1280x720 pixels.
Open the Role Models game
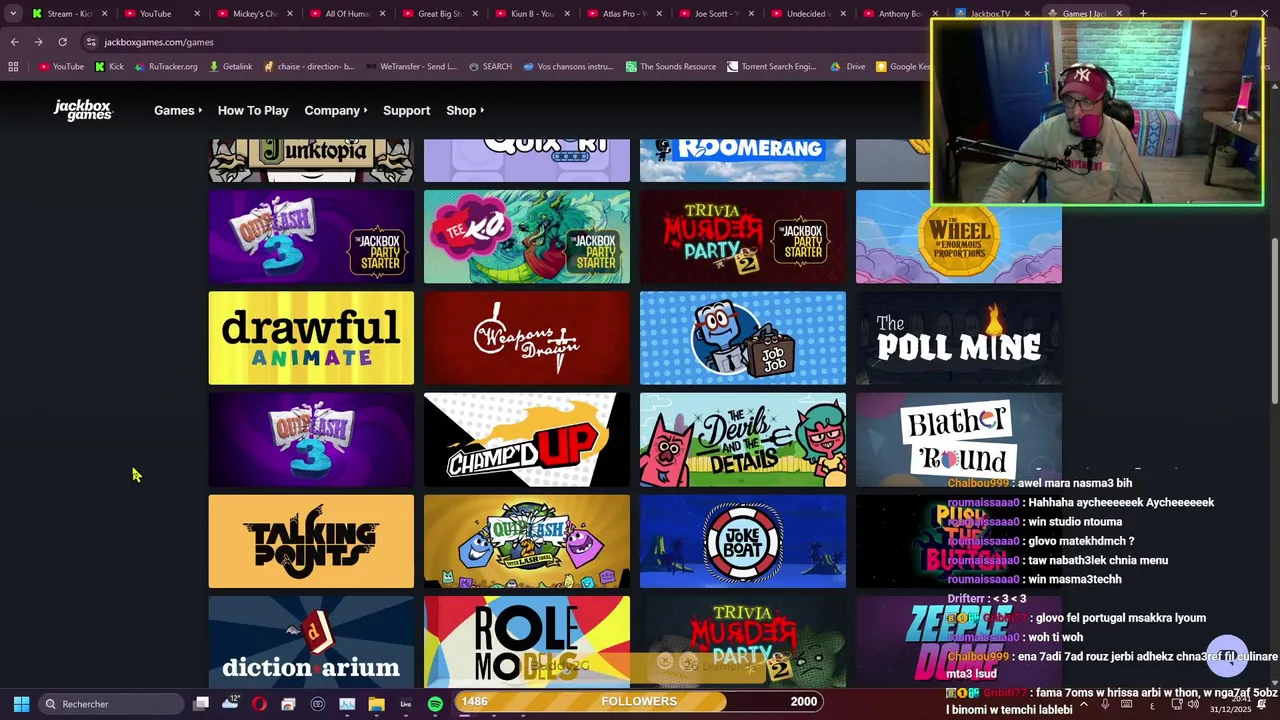[527, 641]
